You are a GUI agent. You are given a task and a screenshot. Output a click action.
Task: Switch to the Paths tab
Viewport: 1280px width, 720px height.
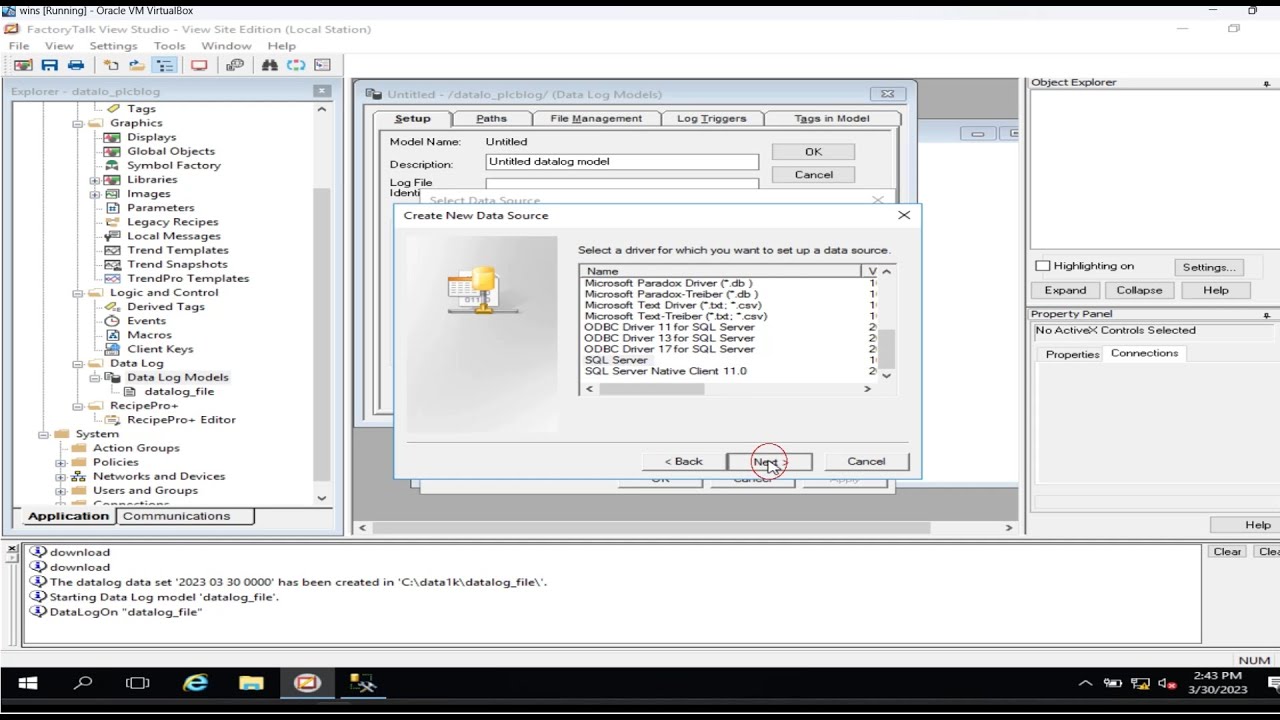(x=491, y=118)
